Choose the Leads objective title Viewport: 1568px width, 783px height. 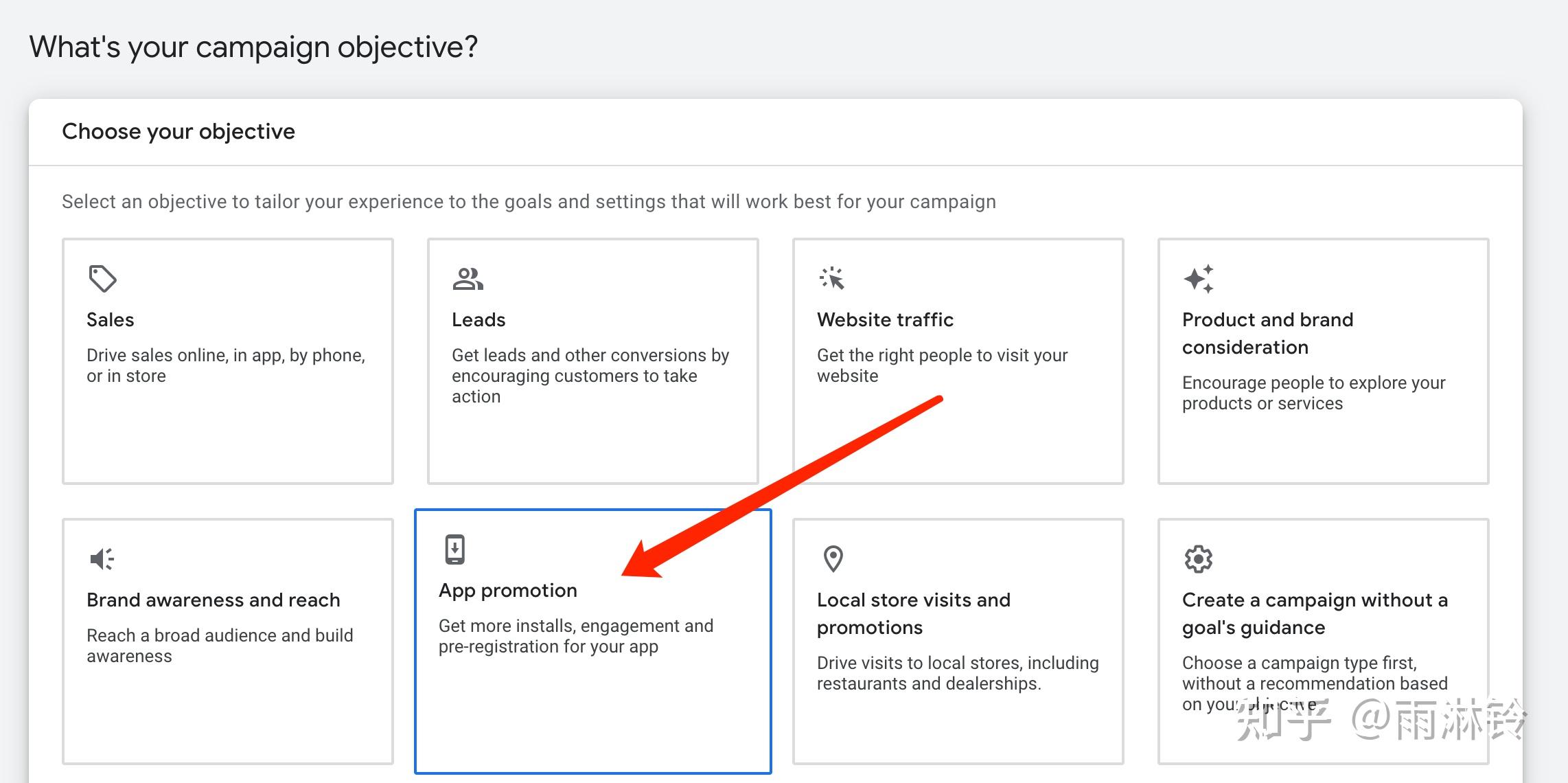pos(479,320)
